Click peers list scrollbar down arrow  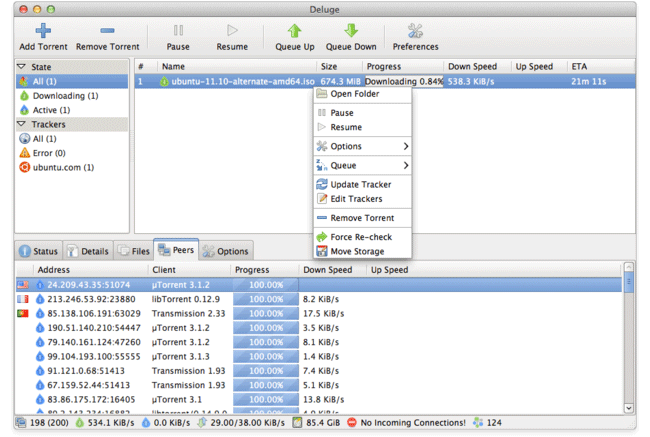coord(629,408)
